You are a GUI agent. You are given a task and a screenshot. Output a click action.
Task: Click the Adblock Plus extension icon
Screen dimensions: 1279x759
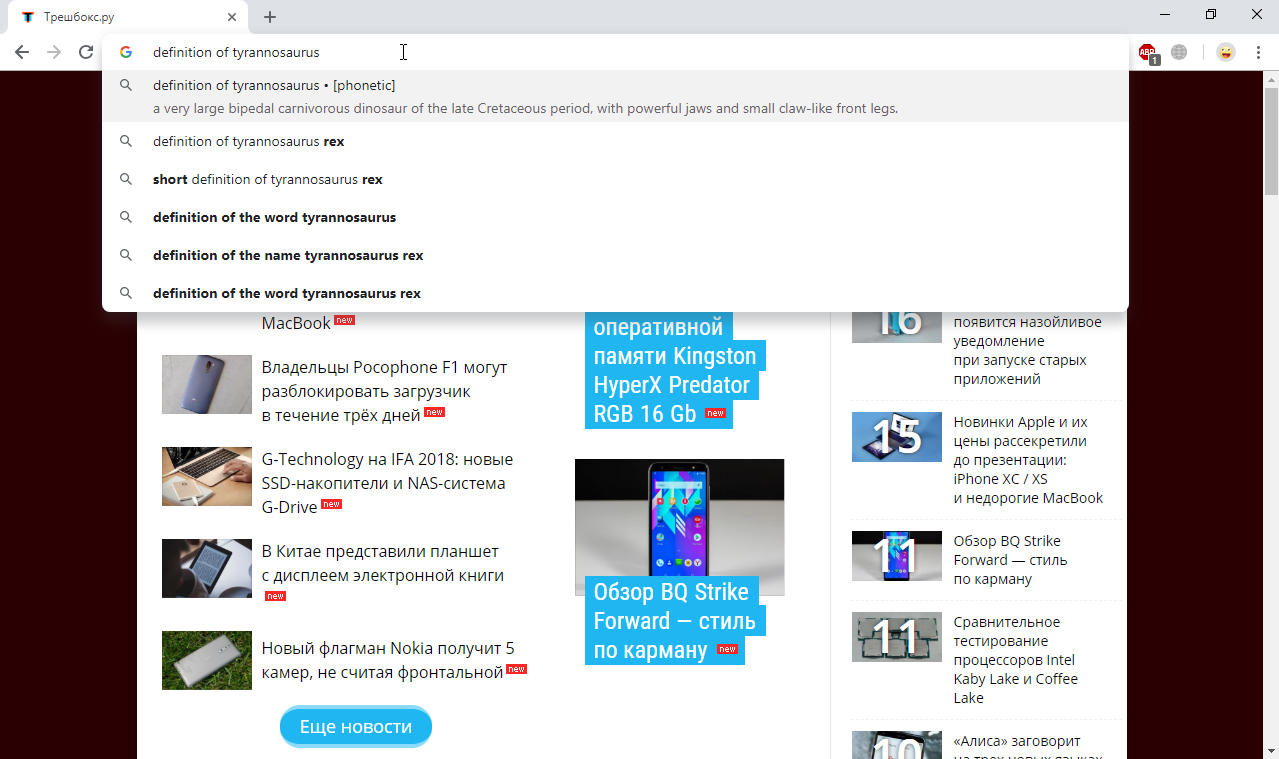[x=1147, y=52]
